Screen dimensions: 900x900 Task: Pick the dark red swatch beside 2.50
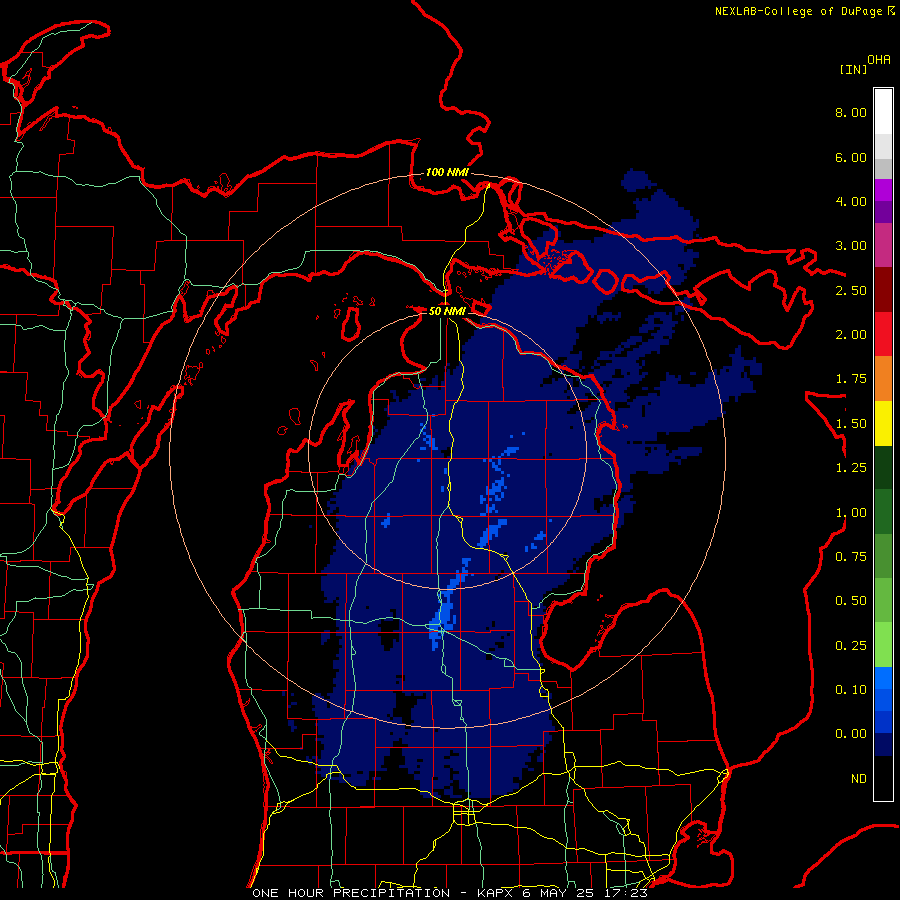pyautogui.click(x=883, y=290)
